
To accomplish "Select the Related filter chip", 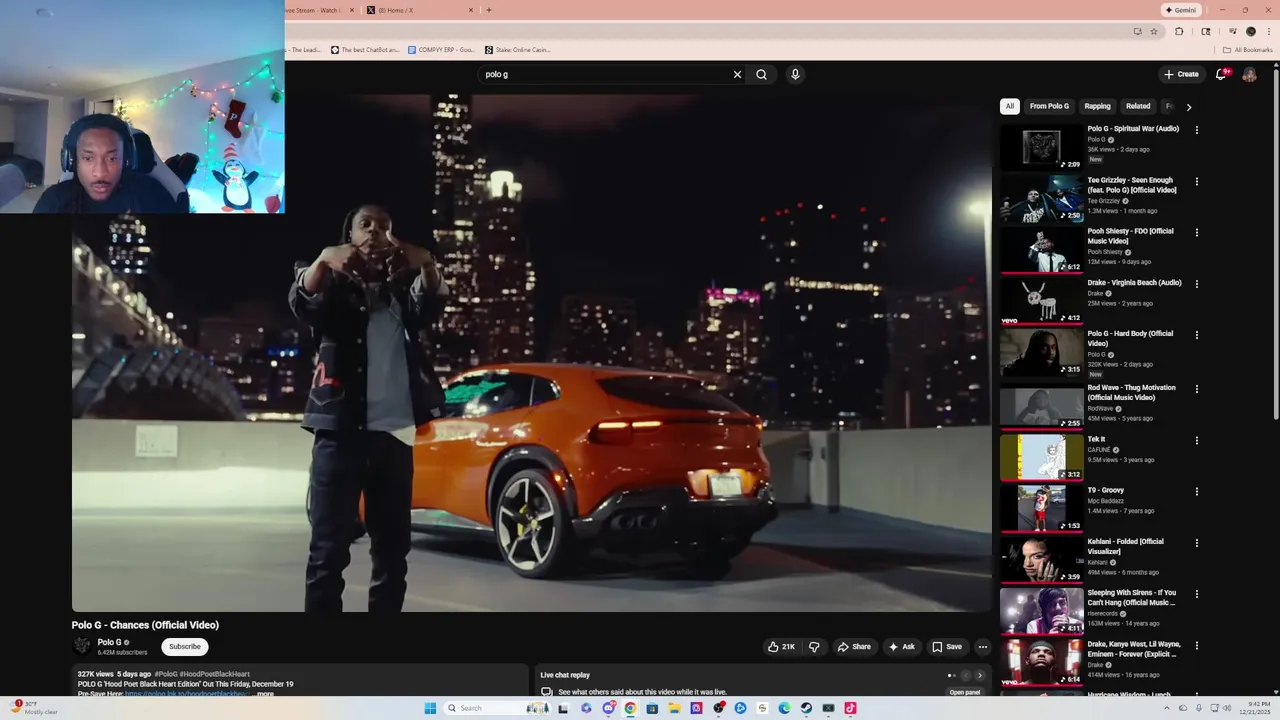I will (x=1138, y=106).
